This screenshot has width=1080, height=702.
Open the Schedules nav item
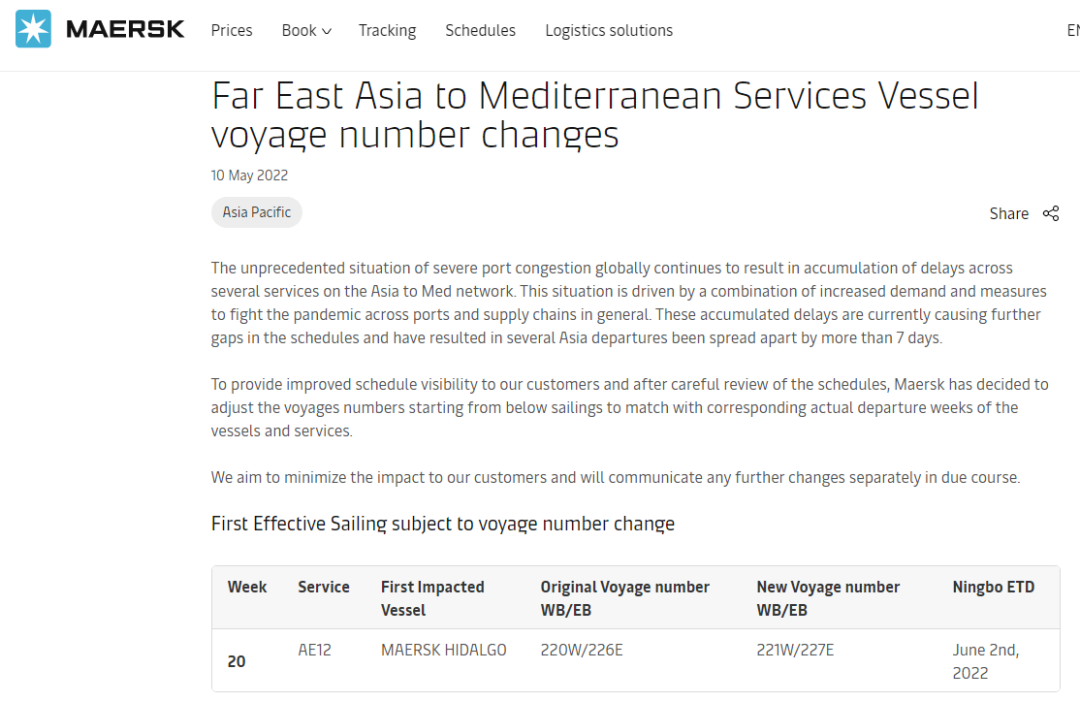pyautogui.click(x=480, y=31)
